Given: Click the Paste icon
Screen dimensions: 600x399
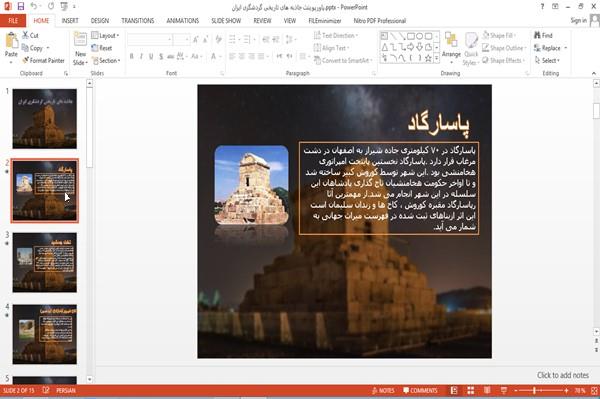Looking at the screenshot, I should (x=11, y=41).
